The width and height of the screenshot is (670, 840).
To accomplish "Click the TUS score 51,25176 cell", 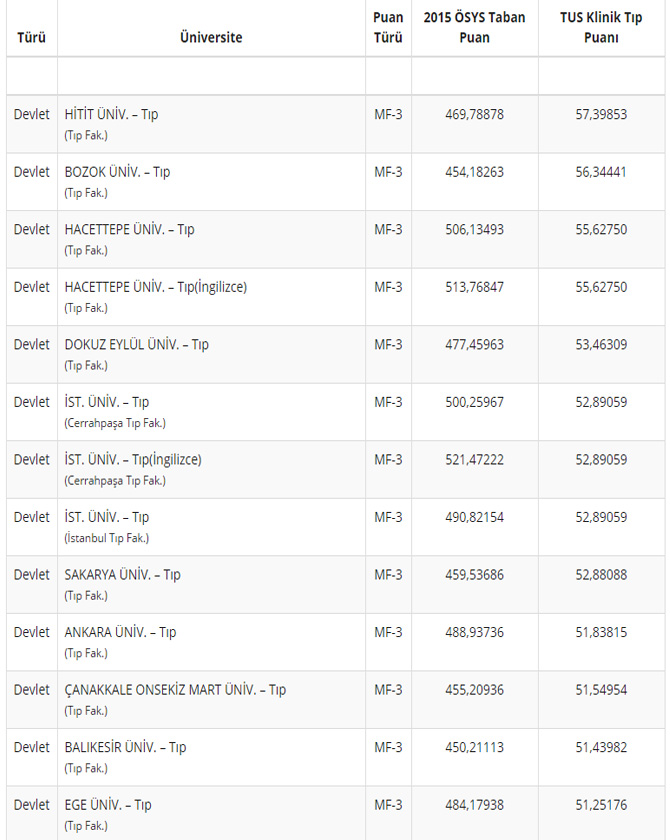I will point(601,805).
